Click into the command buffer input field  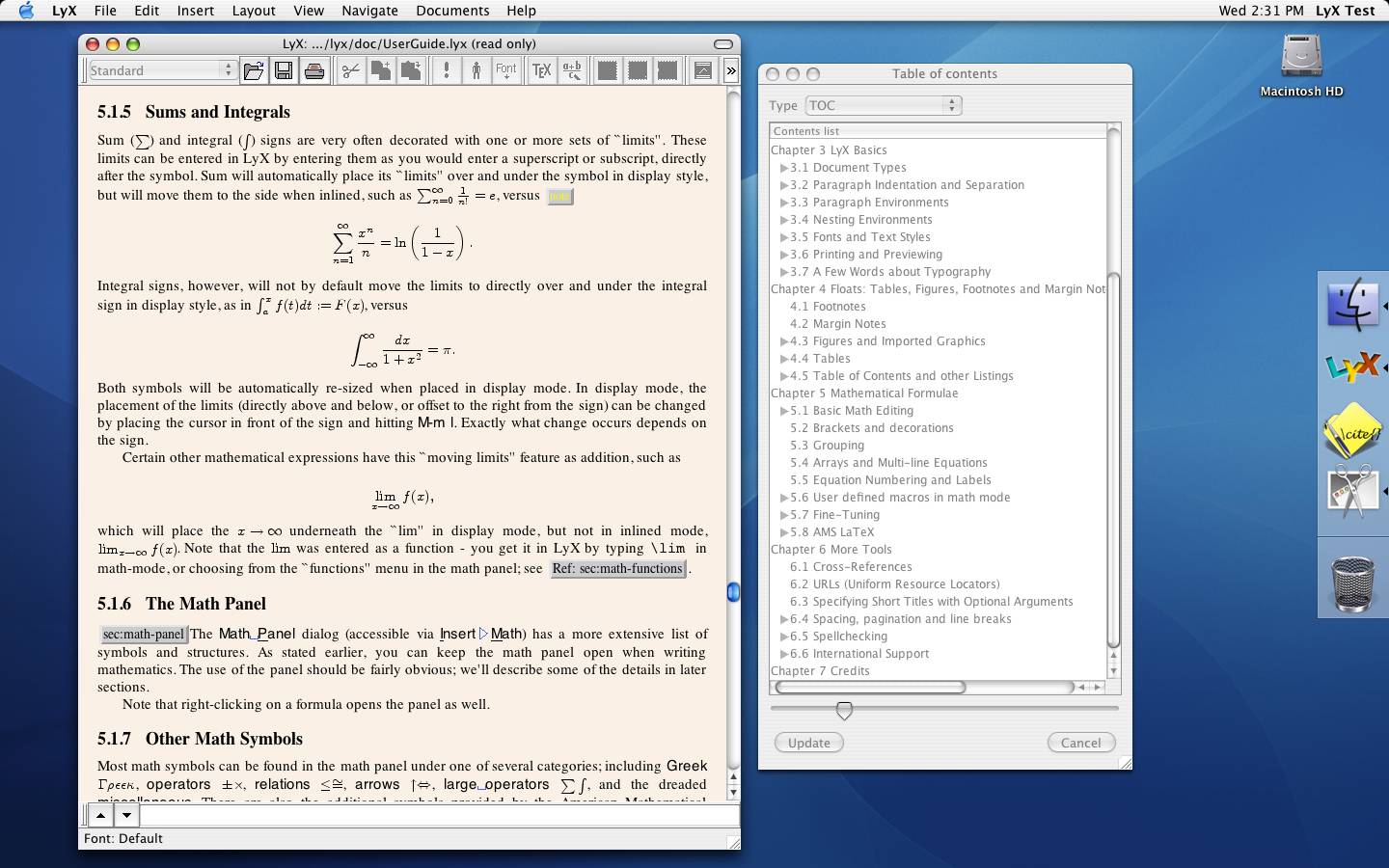click(440, 815)
